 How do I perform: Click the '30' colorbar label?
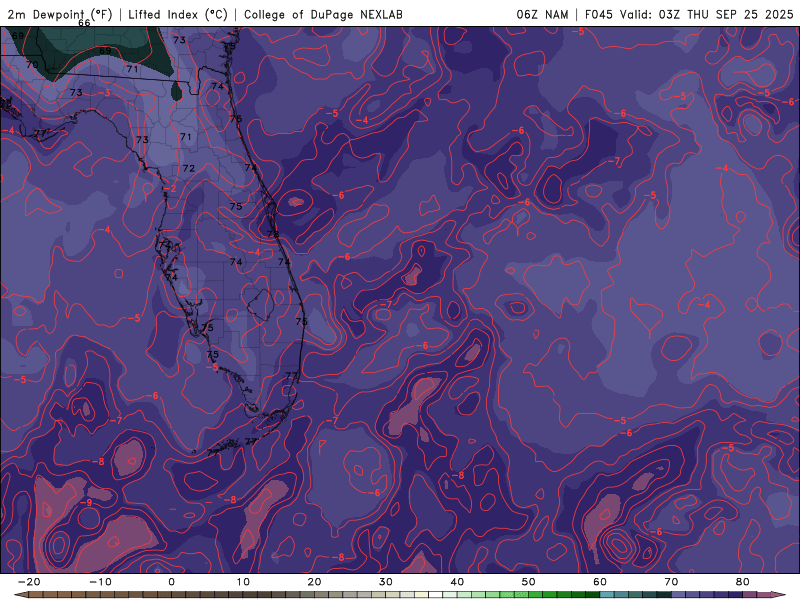386,582
